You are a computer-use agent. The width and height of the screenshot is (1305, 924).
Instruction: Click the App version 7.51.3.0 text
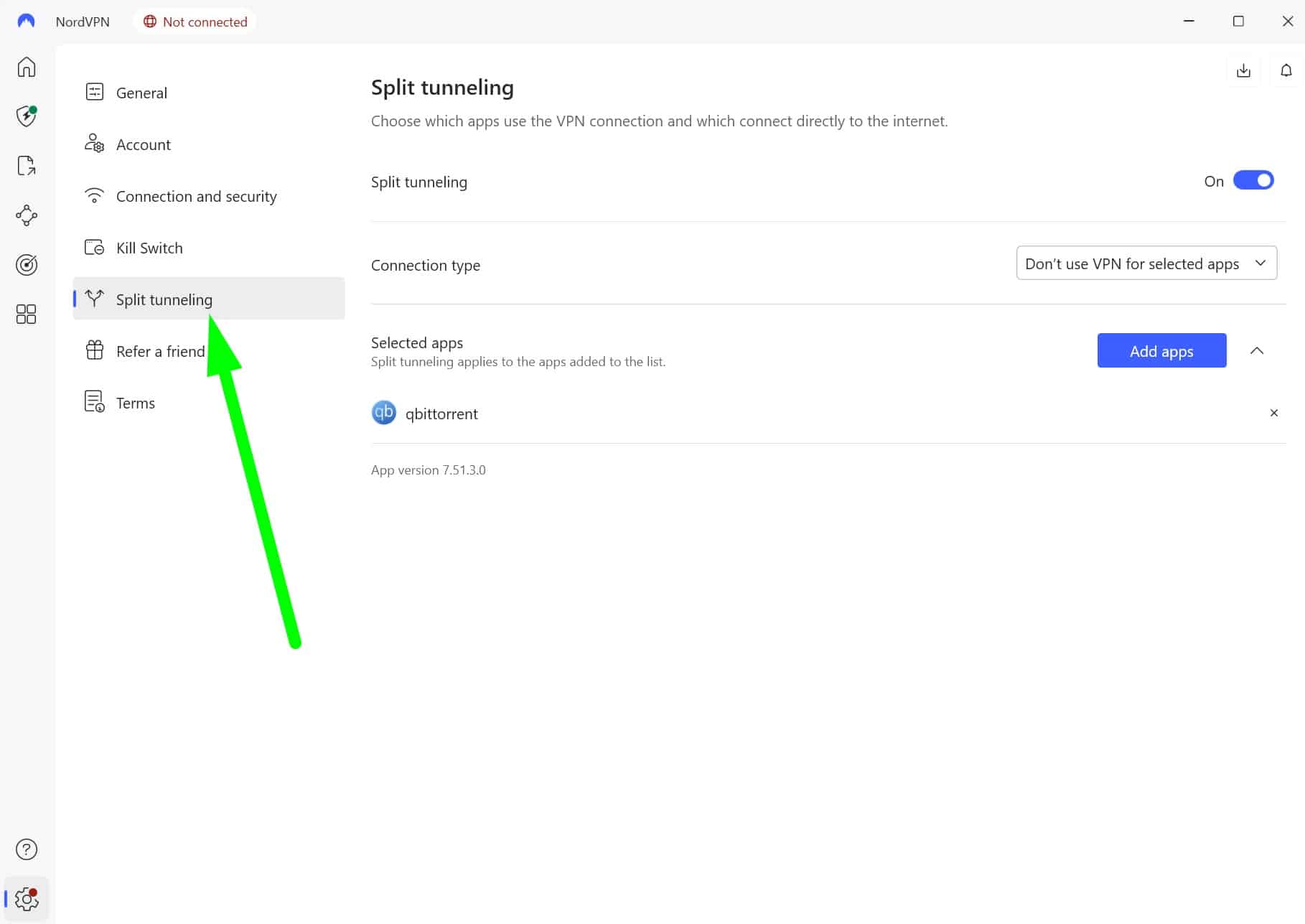(429, 470)
